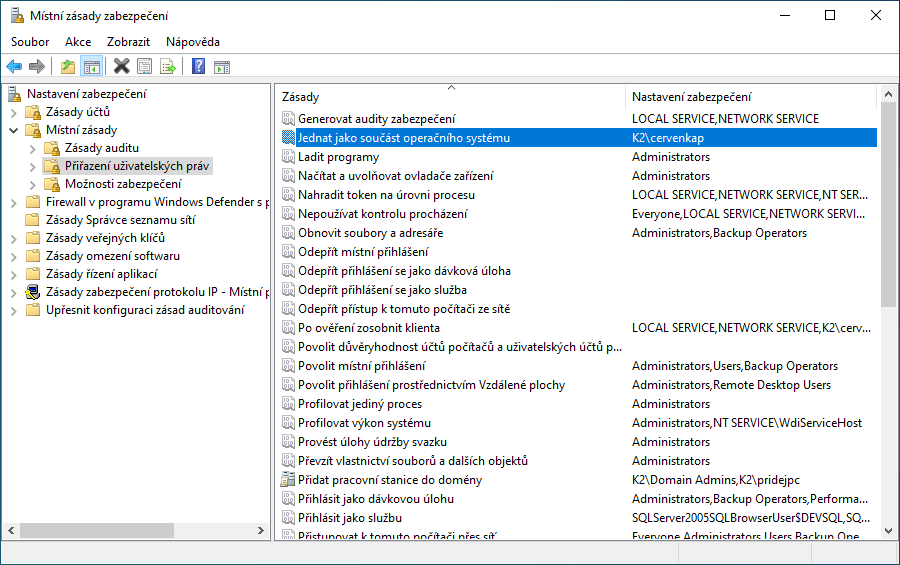This screenshot has width=900, height=565.
Task: Click policy icon beside Generovat audity zabezpečení
Action: [x=288, y=118]
